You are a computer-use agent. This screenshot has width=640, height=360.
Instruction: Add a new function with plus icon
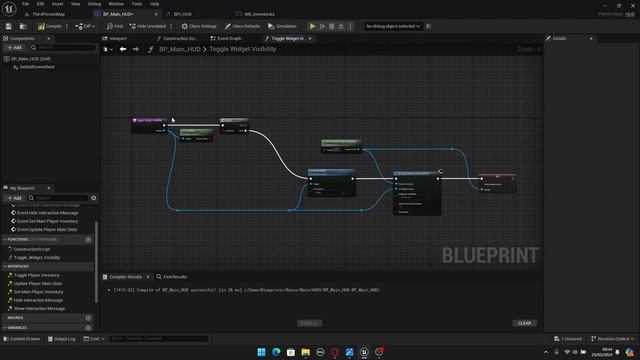tap(88, 240)
